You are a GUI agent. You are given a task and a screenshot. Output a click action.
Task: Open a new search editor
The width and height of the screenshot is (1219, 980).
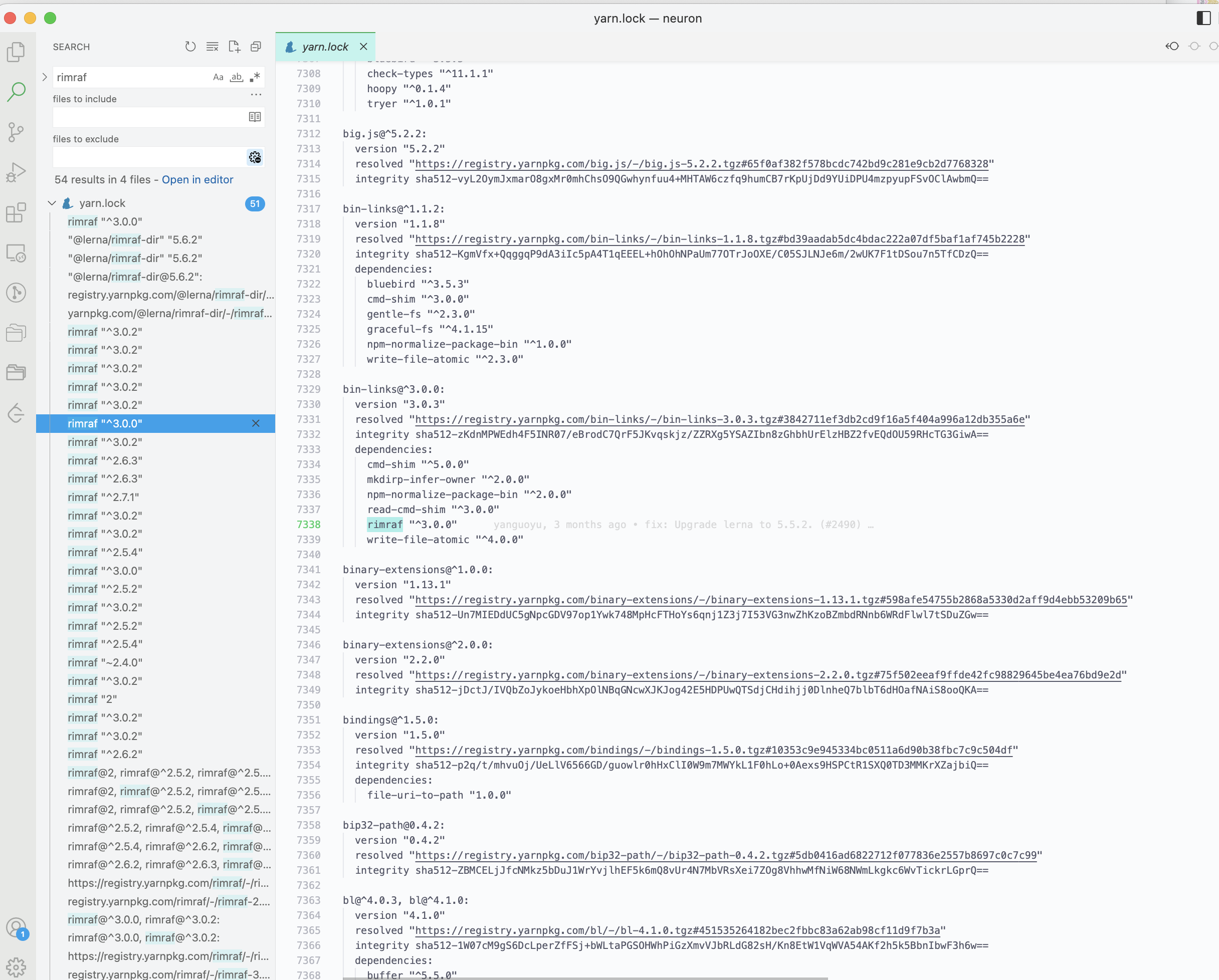(234, 47)
